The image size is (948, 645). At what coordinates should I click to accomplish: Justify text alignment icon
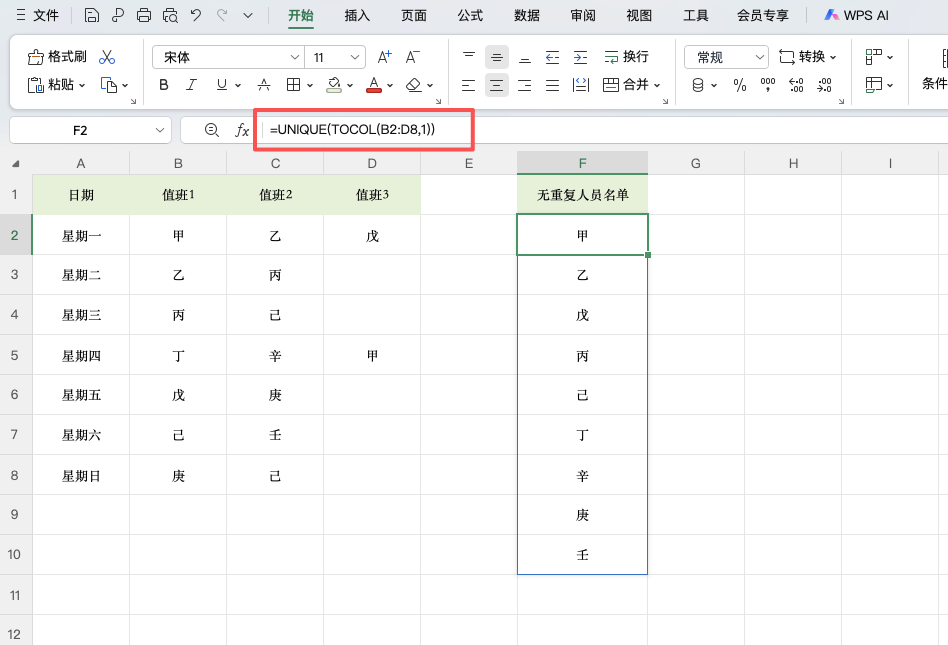coord(553,85)
